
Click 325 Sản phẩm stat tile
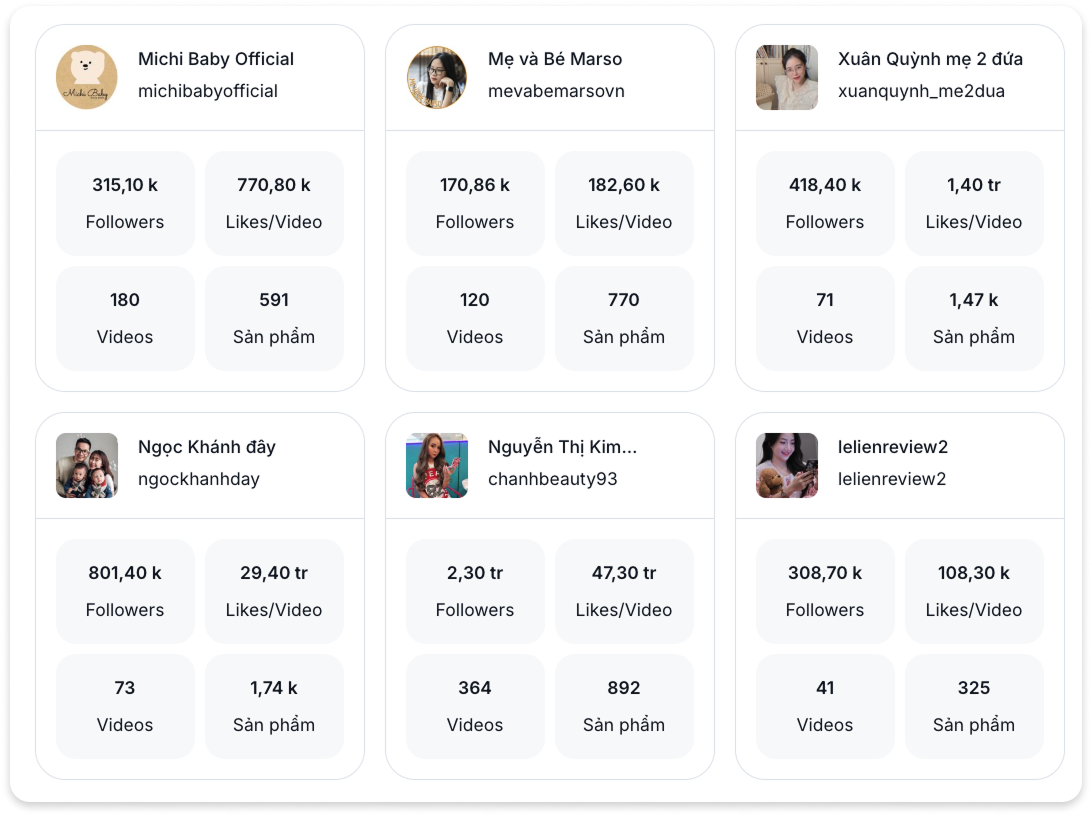[x=974, y=706]
